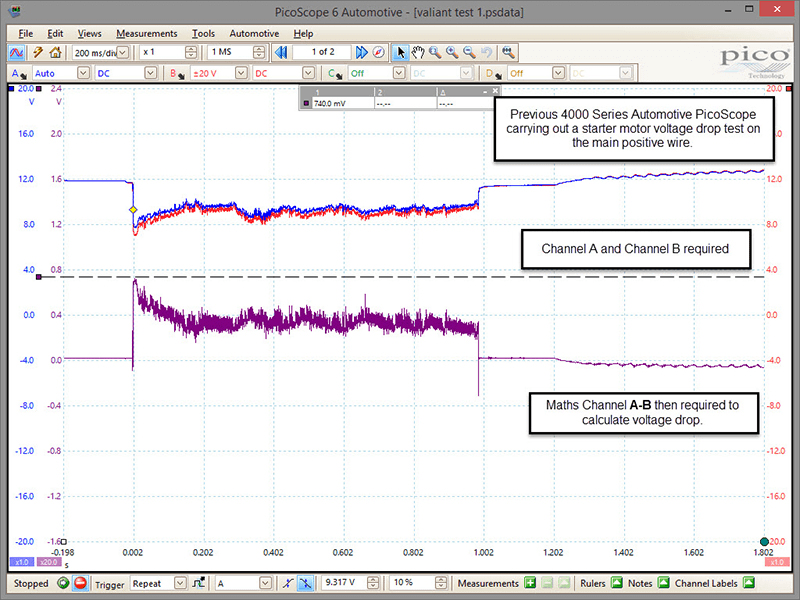
Task: Zoom to full view
Action: tap(508, 52)
